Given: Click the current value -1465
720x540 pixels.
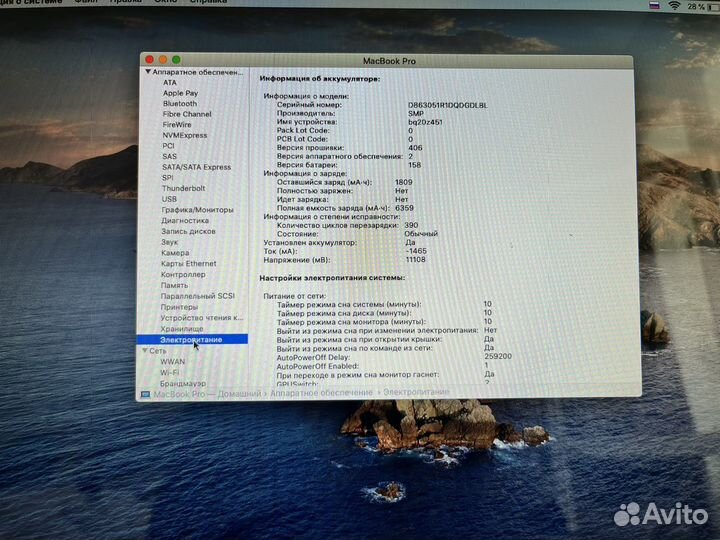Looking at the screenshot, I should (x=416, y=251).
